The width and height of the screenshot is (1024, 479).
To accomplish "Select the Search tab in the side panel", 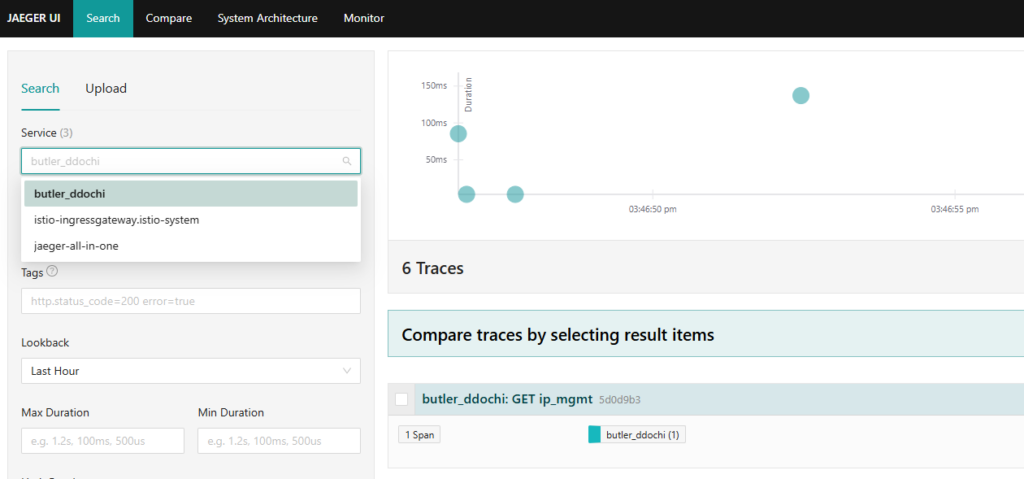I will [40, 88].
